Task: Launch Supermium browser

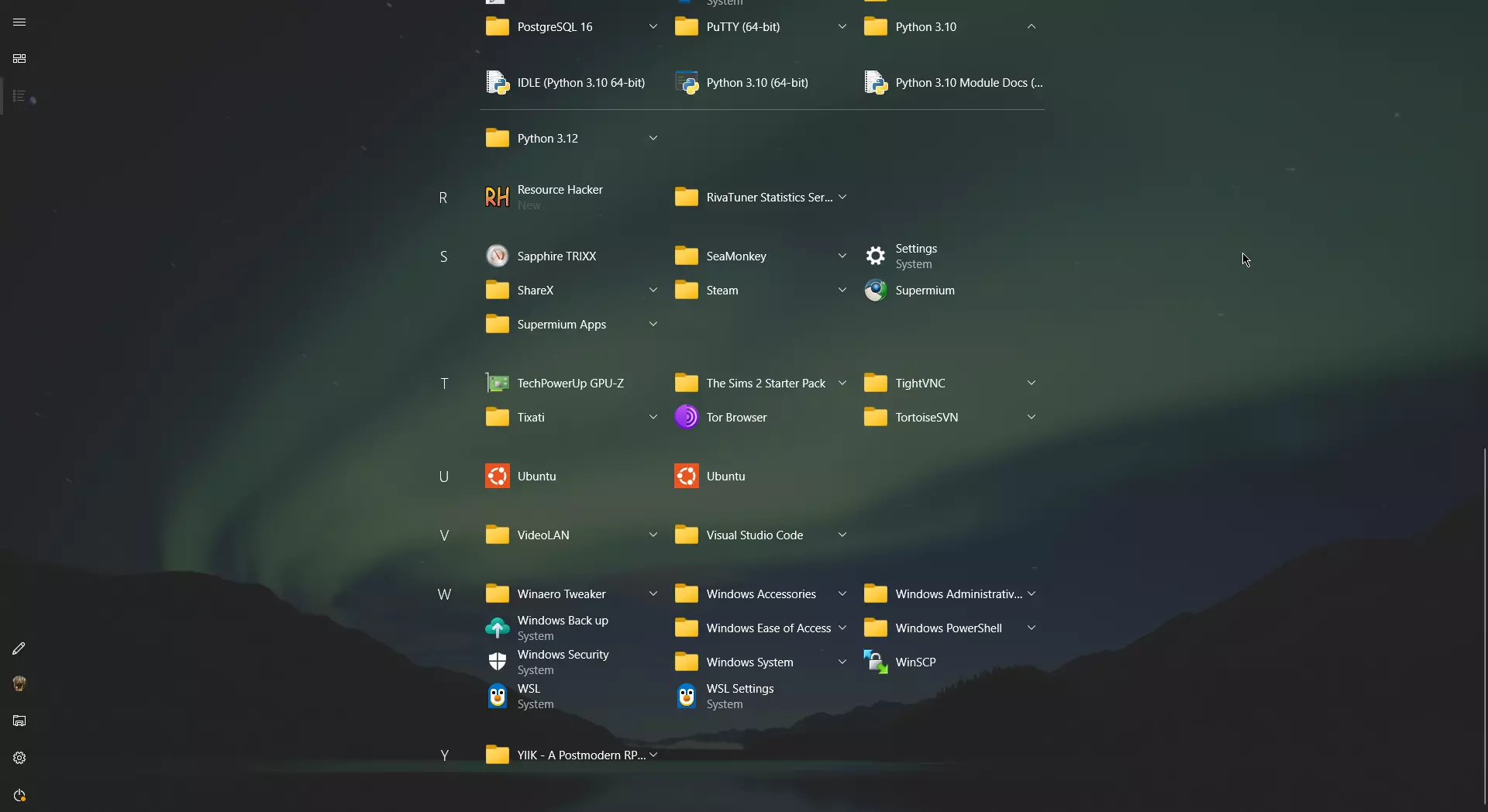Action: point(950,290)
